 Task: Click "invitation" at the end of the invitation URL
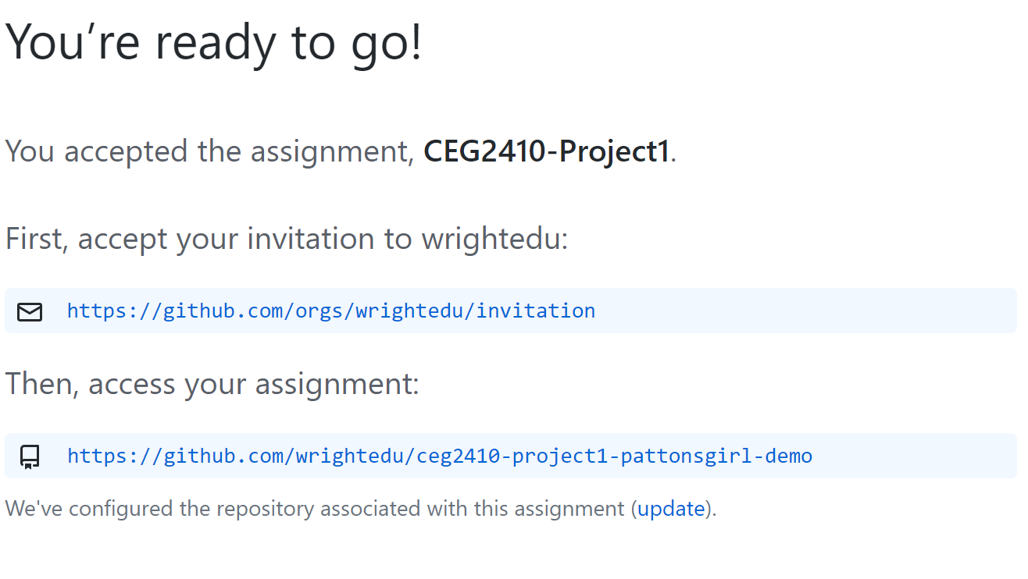coord(536,311)
